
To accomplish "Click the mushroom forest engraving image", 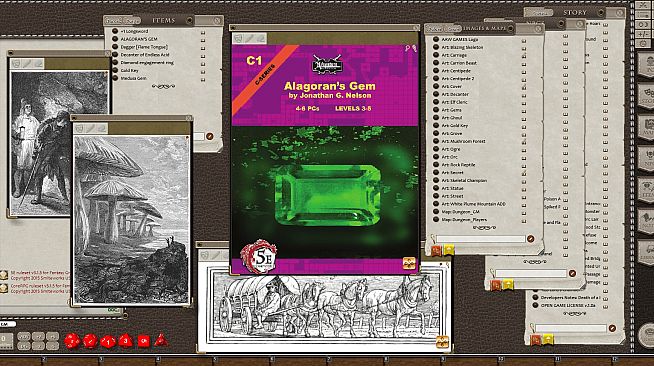I will pyautogui.click(x=131, y=220).
